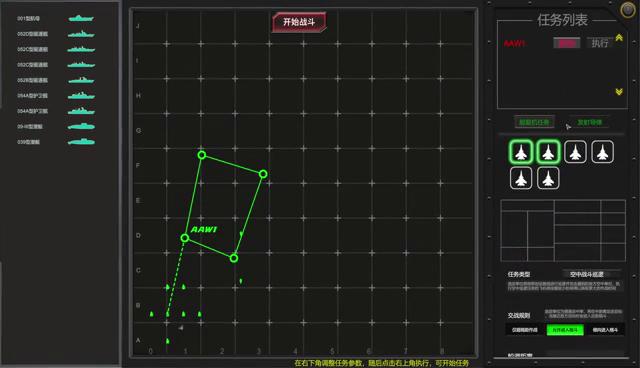This screenshot has width=640, height=368.
Task: Select the third fighter jet icon in top row
Action: tap(575, 152)
